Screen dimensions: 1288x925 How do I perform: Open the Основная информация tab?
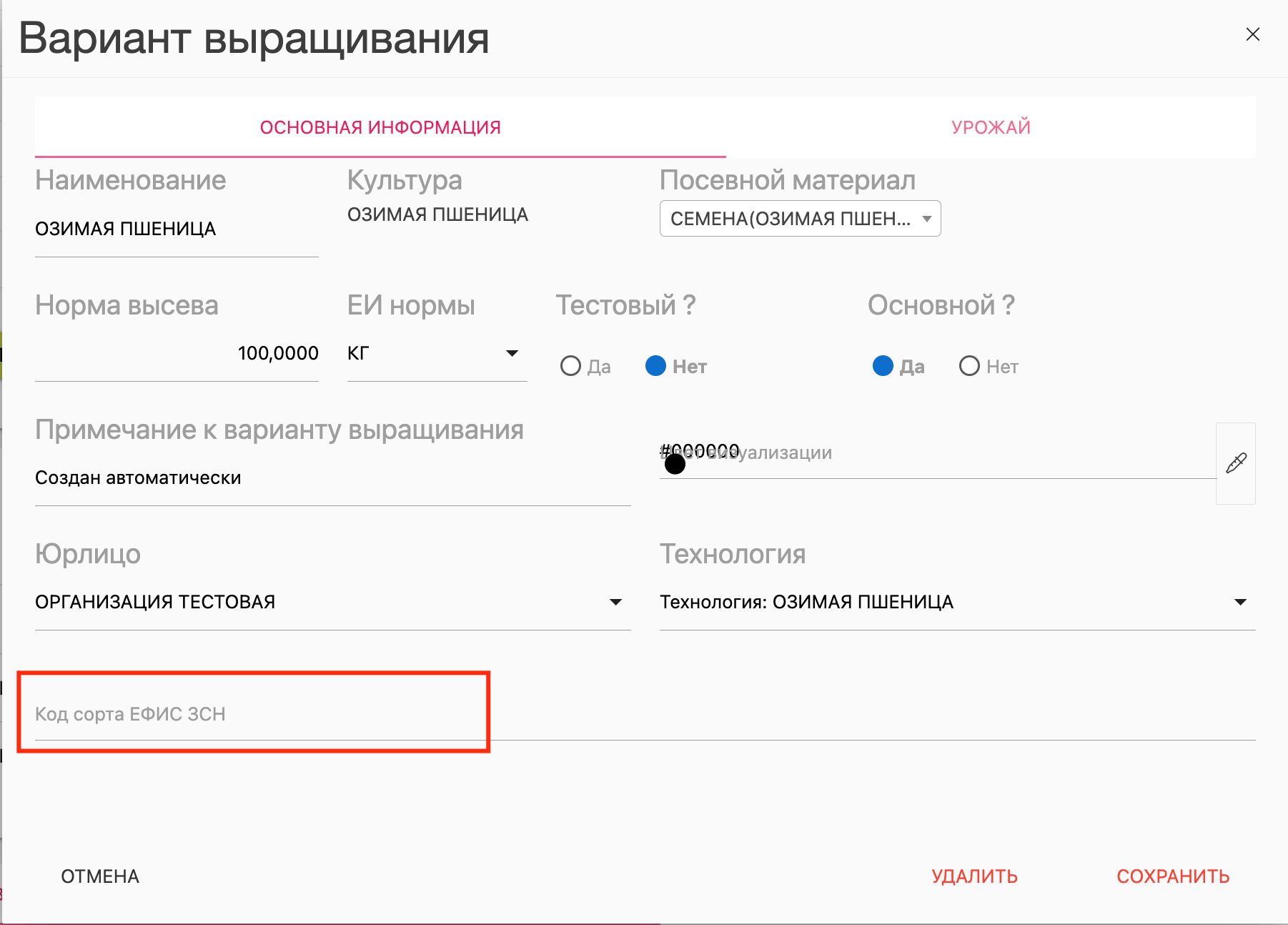pos(380,127)
